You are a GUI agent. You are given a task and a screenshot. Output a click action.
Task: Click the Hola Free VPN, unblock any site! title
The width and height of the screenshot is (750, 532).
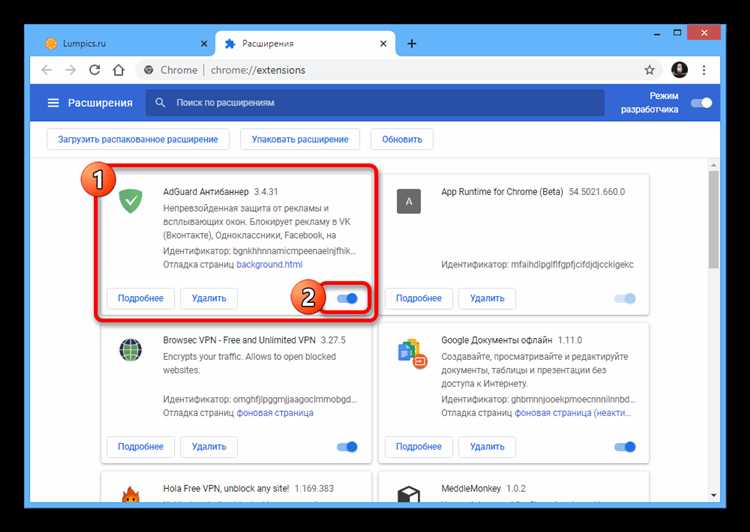[226, 488]
